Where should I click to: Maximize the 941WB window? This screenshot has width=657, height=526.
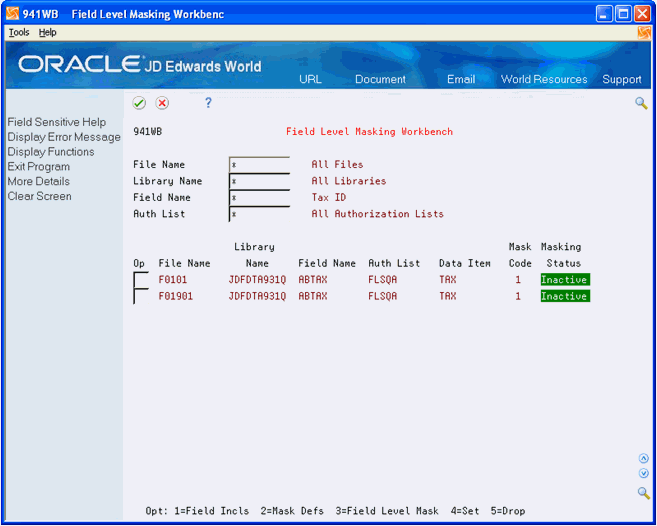pos(623,14)
